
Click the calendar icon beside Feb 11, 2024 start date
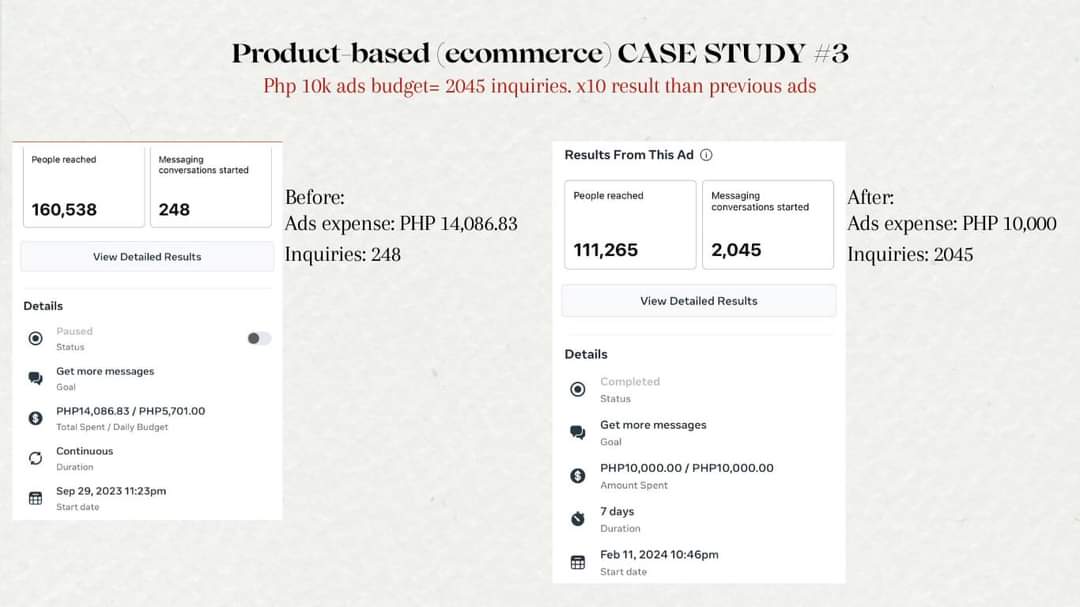pyautogui.click(x=577, y=562)
